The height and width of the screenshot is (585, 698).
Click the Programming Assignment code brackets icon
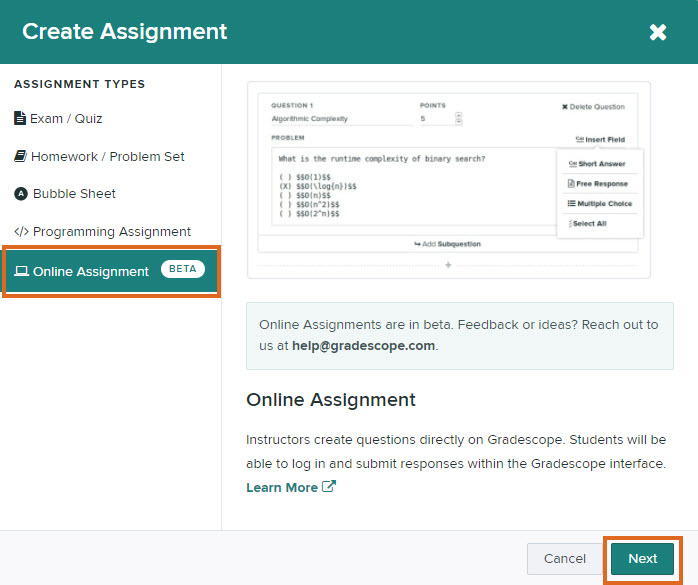click(x=21, y=232)
